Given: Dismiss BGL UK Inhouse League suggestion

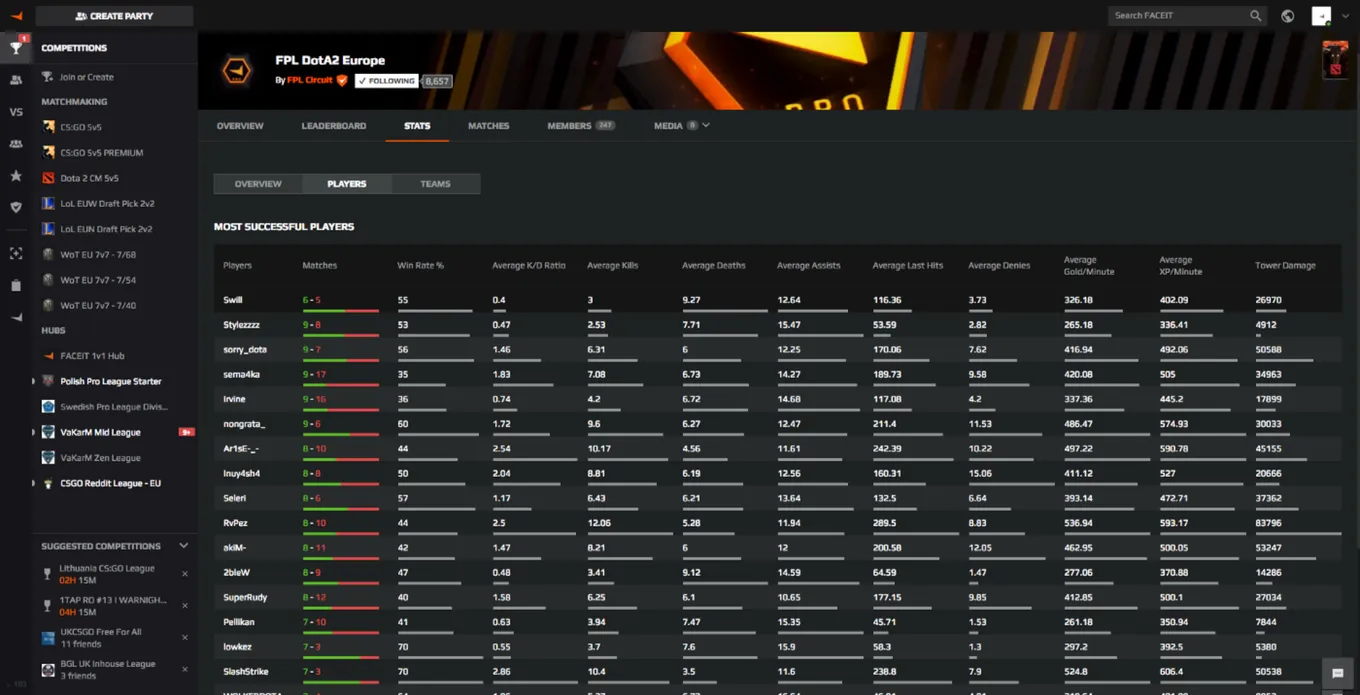Looking at the screenshot, I should click(x=185, y=669).
